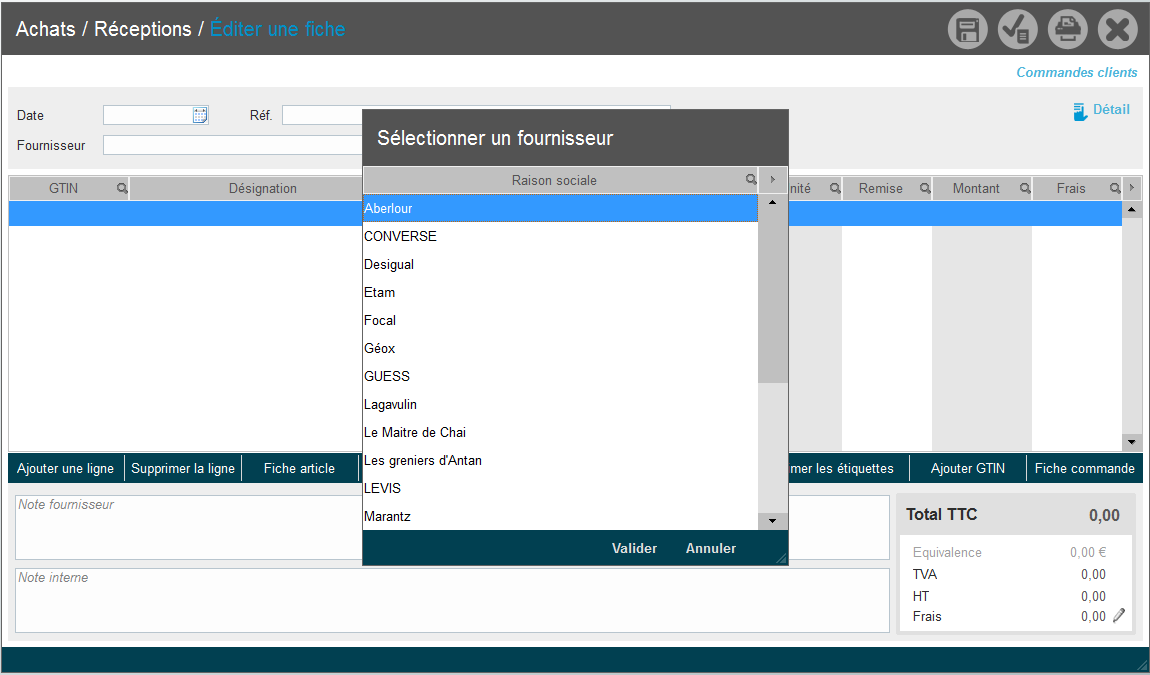Click the save (floppy disk) icon

coord(967,29)
